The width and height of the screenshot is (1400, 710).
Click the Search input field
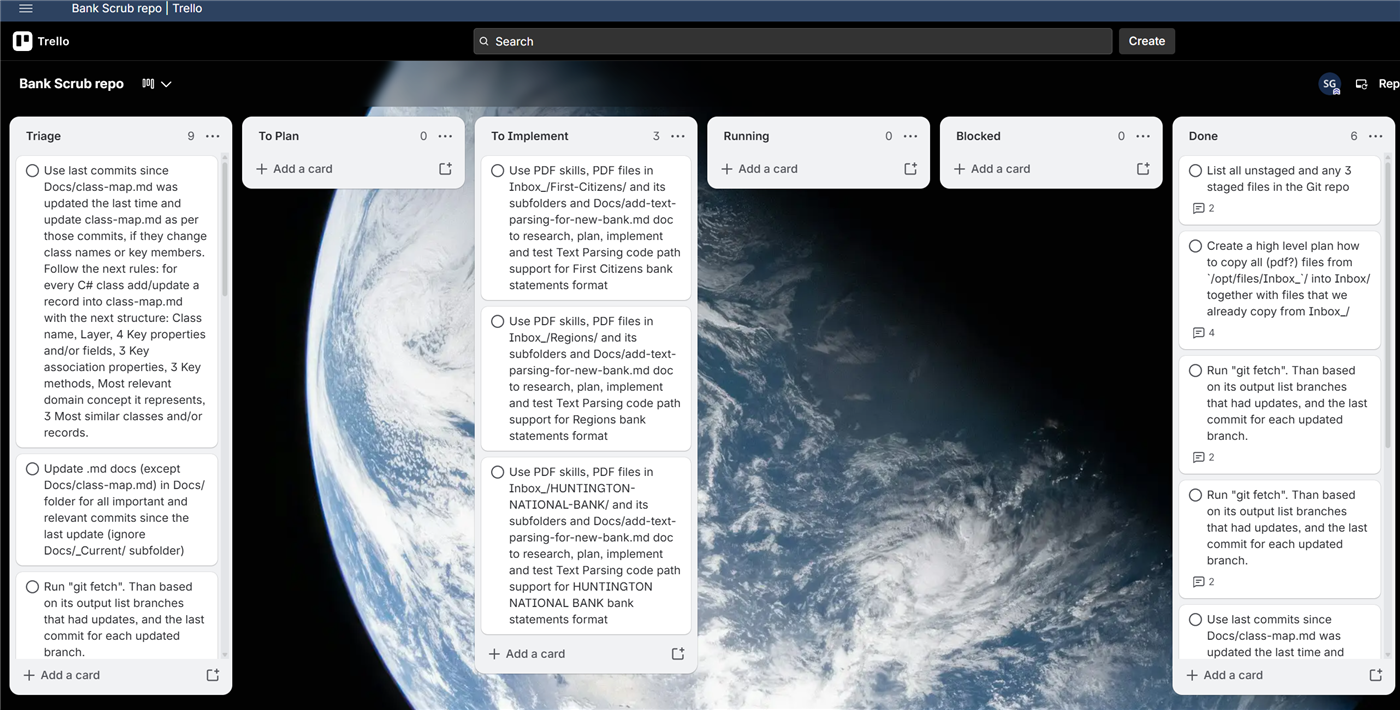[x=792, y=41]
